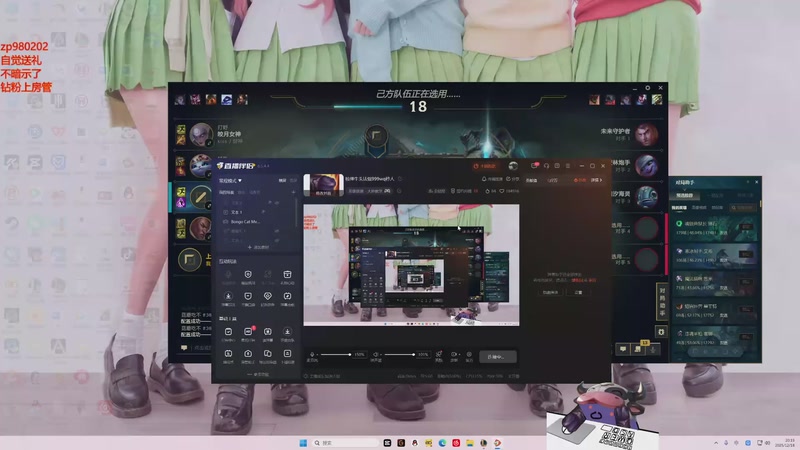This screenshot has width=800, height=450.
Task: Open League chat bubble icon bottom right
Action: coord(623,349)
